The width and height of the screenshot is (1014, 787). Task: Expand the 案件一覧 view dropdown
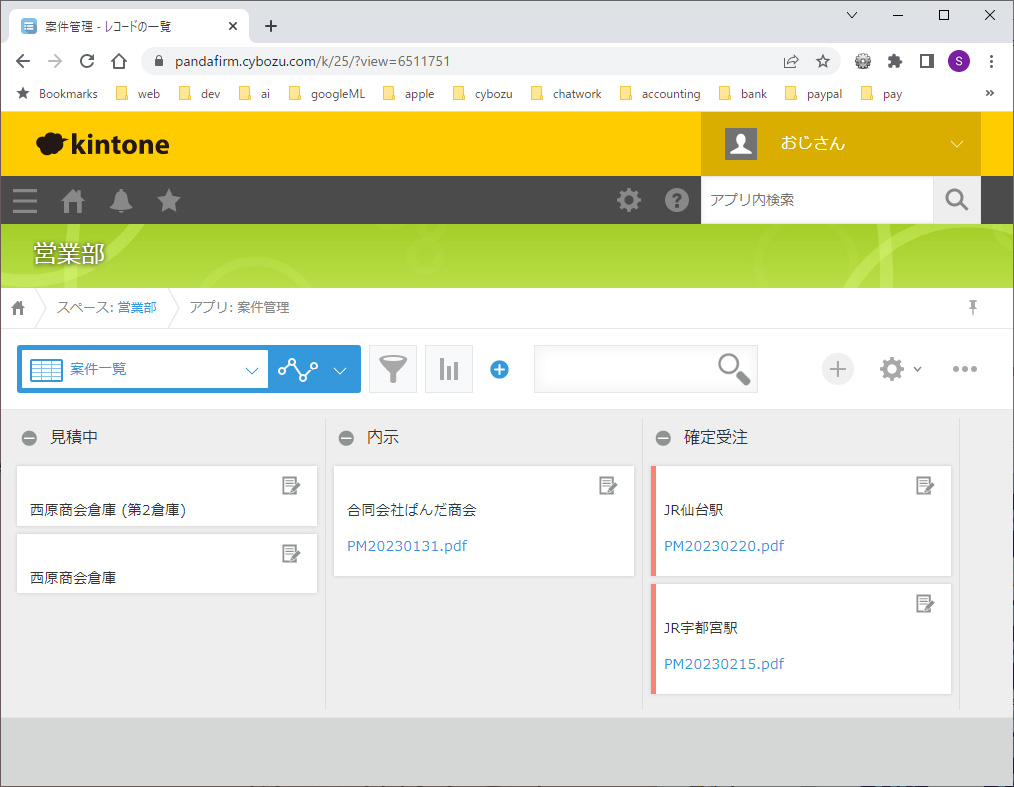pyautogui.click(x=251, y=370)
